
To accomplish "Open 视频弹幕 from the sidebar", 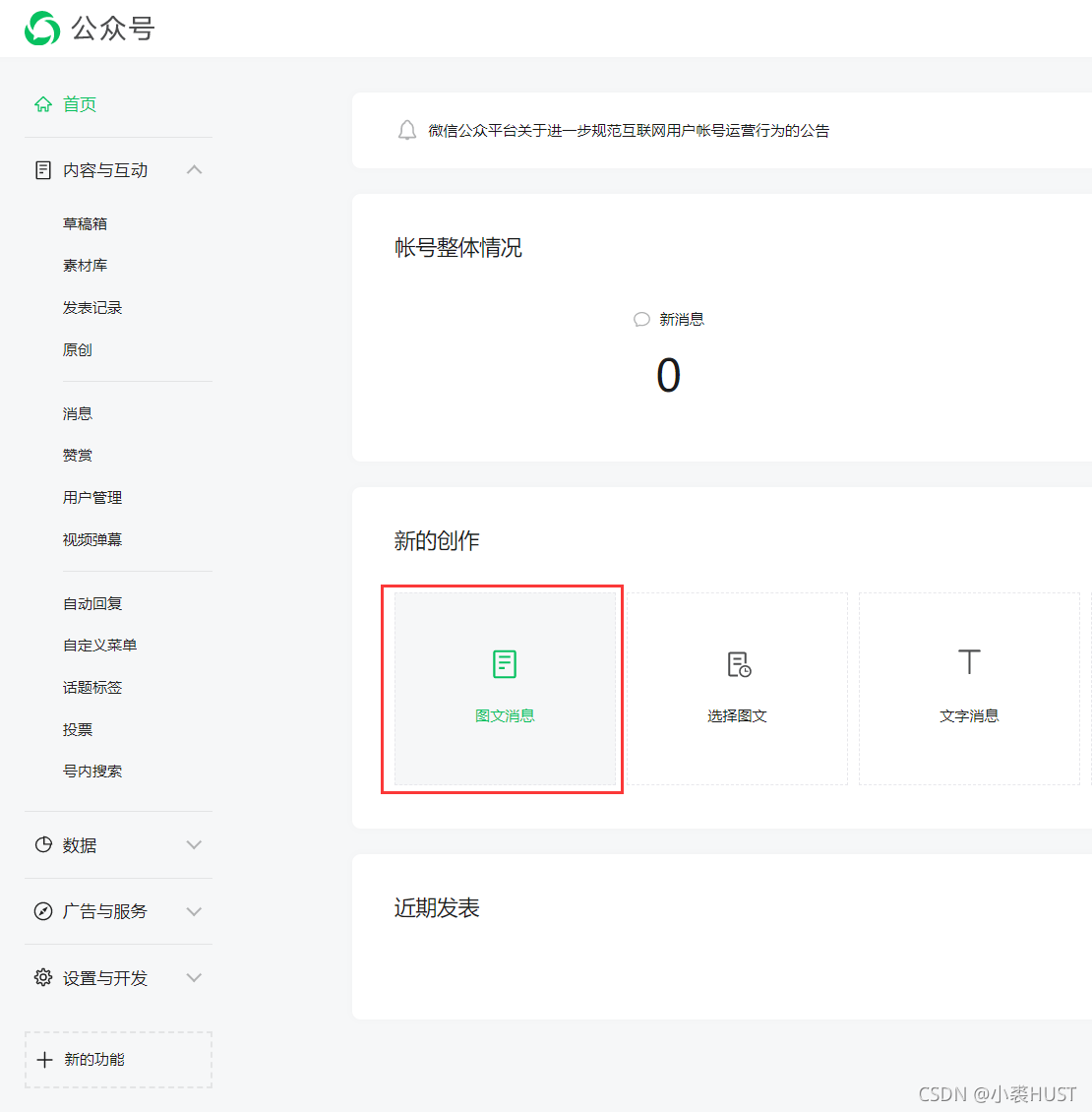I will pos(92,539).
